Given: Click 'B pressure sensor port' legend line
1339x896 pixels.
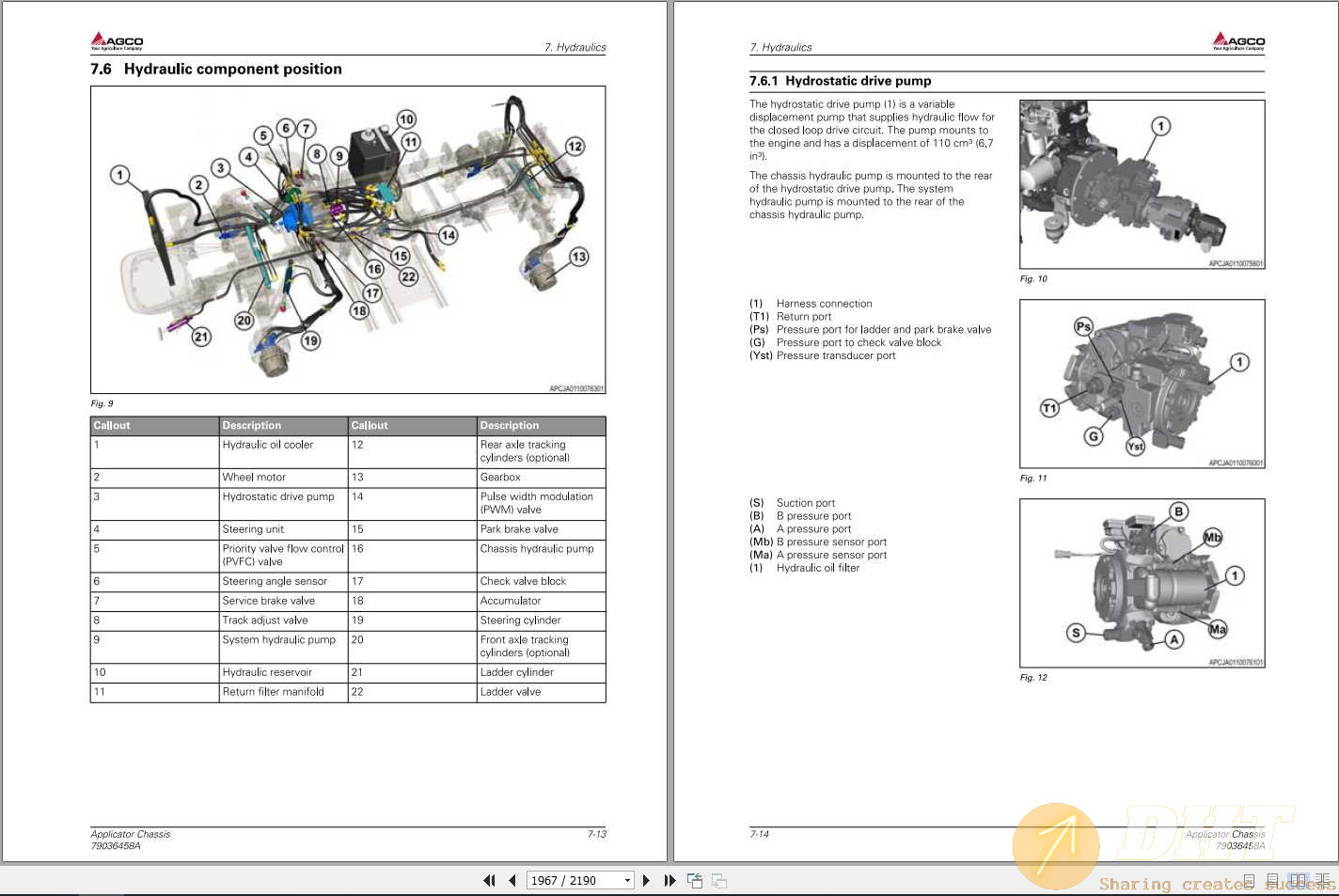Looking at the screenshot, I should point(818,542).
